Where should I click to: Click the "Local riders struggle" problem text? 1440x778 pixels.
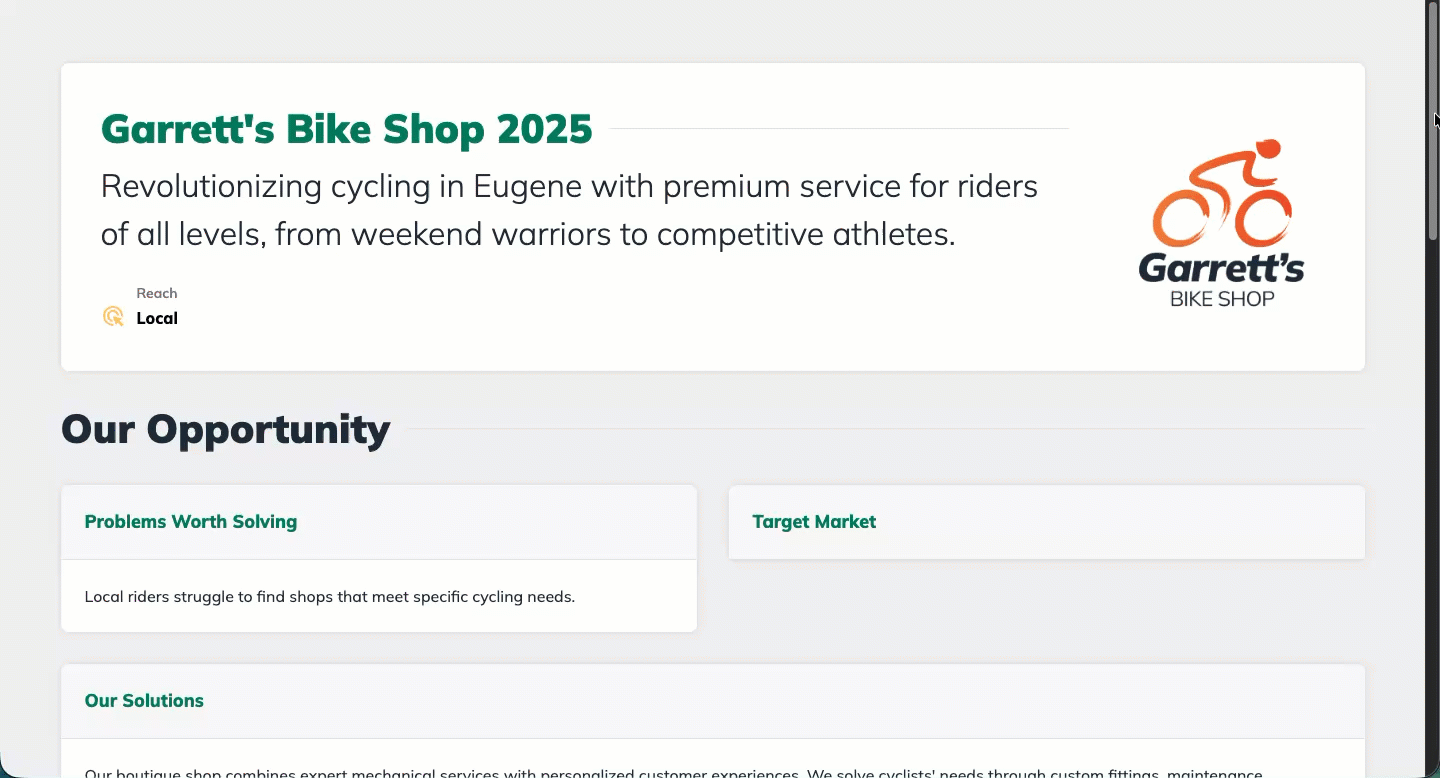coord(330,597)
